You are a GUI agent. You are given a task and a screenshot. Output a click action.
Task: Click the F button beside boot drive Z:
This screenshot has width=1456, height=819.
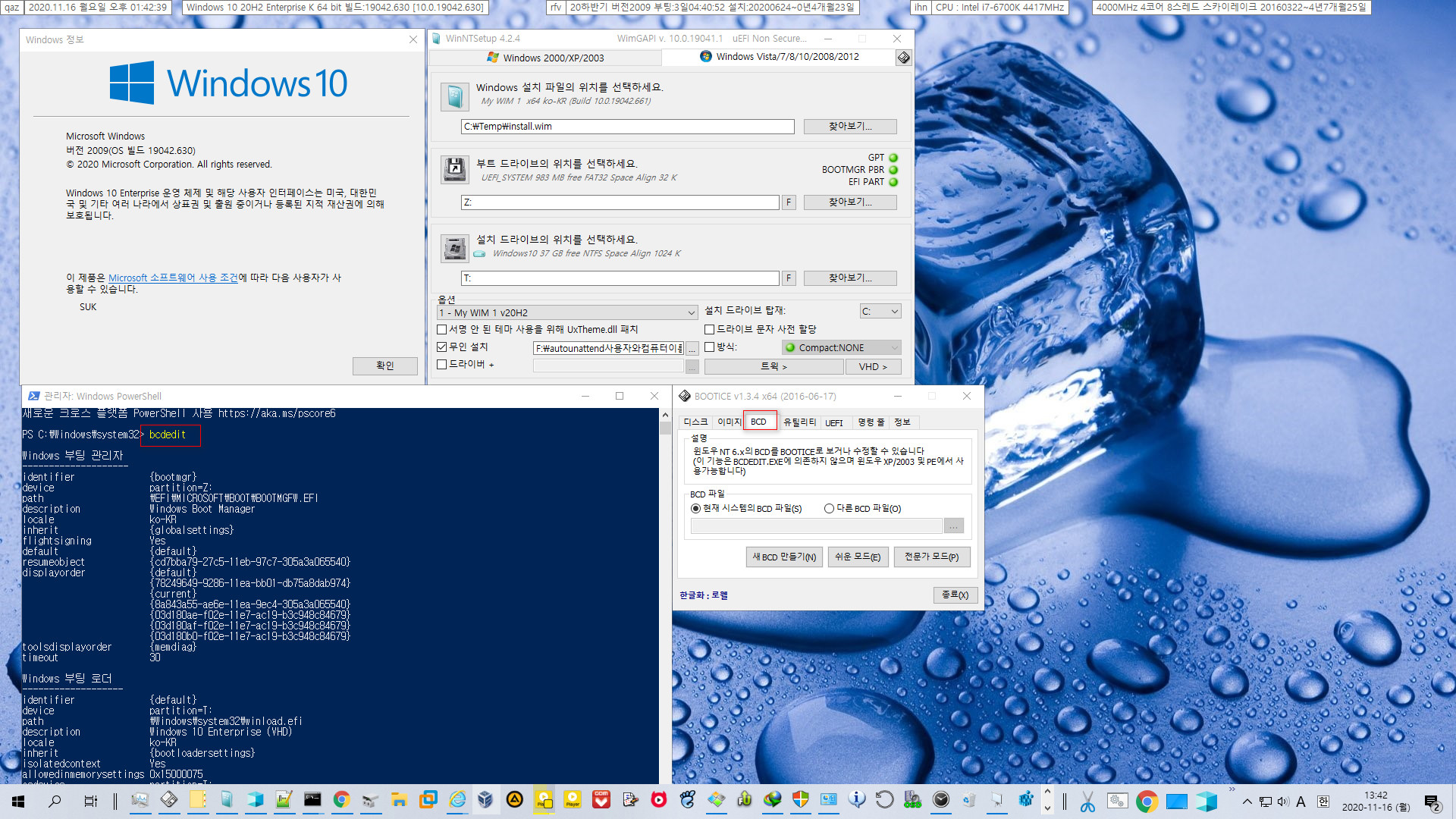[x=789, y=202]
